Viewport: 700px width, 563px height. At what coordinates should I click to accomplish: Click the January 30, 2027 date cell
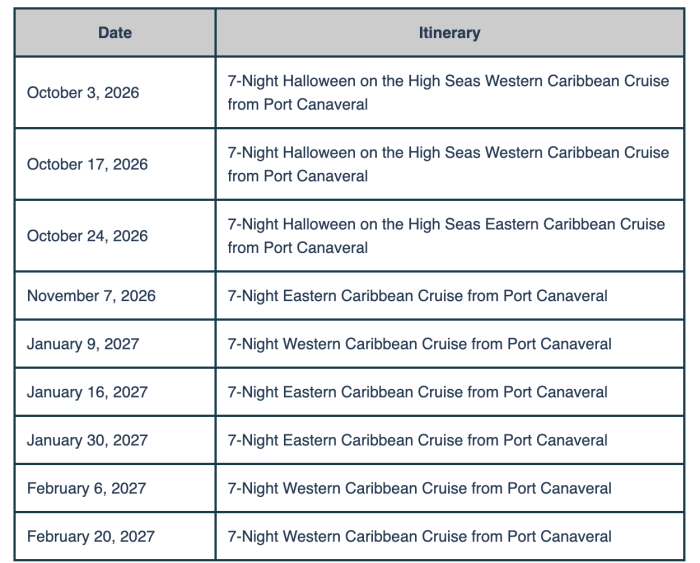87,440
